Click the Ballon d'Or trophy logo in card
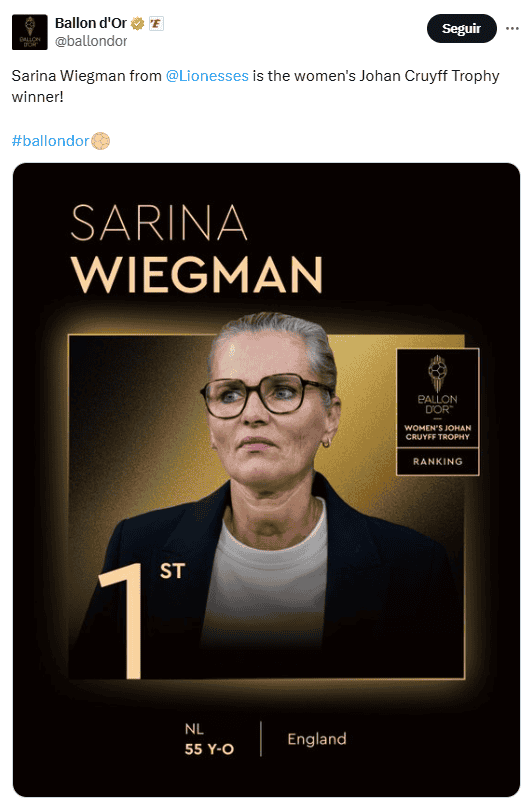Screen dimensions: 530x807 click(x=437, y=384)
